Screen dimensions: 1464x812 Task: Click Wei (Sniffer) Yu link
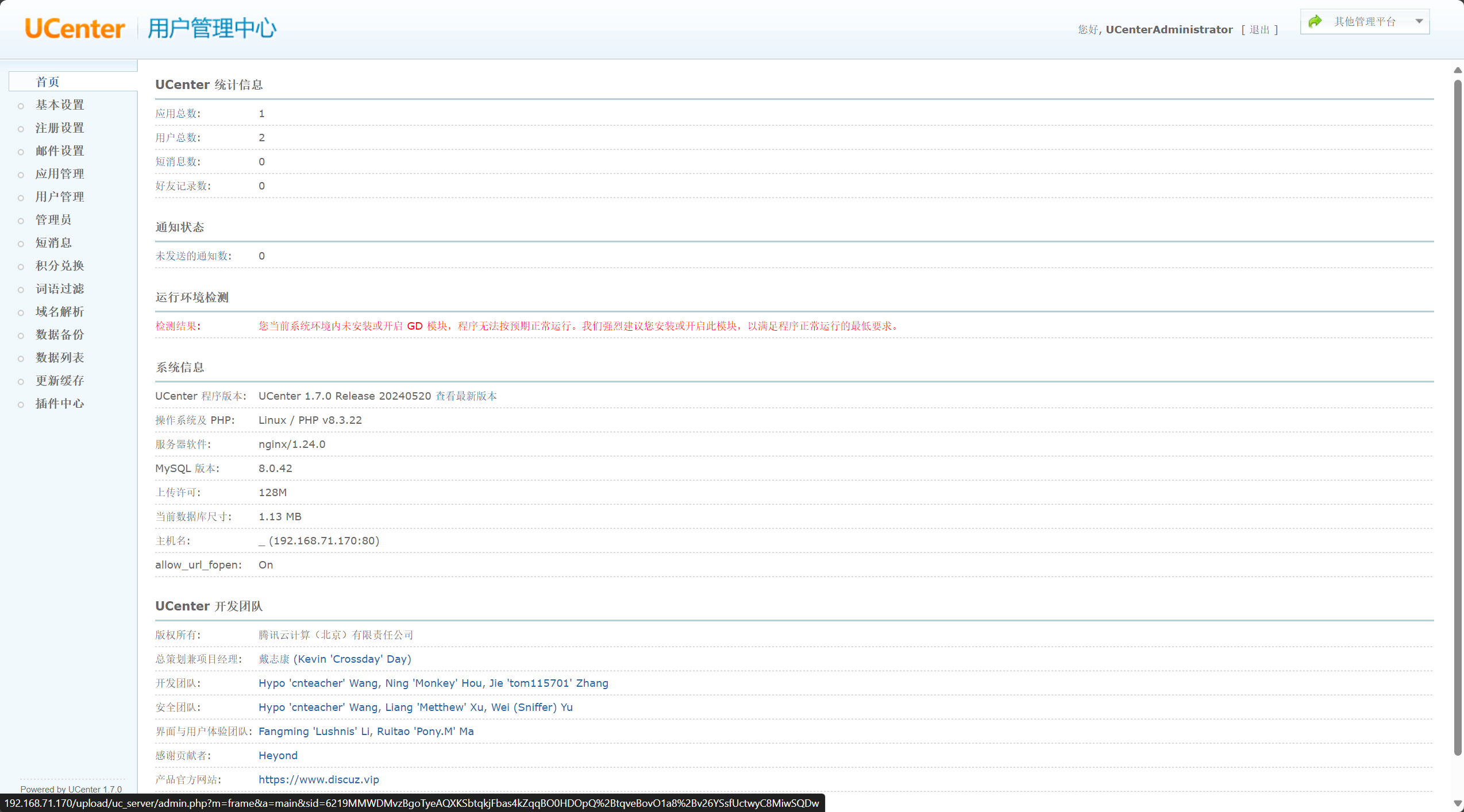[532, 707]
